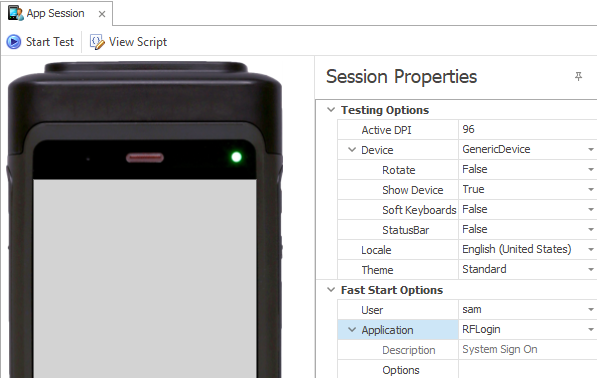This screenshot has height=378, width=597.
Task: Click the gray device emulator screen
Action: (145, 279)
